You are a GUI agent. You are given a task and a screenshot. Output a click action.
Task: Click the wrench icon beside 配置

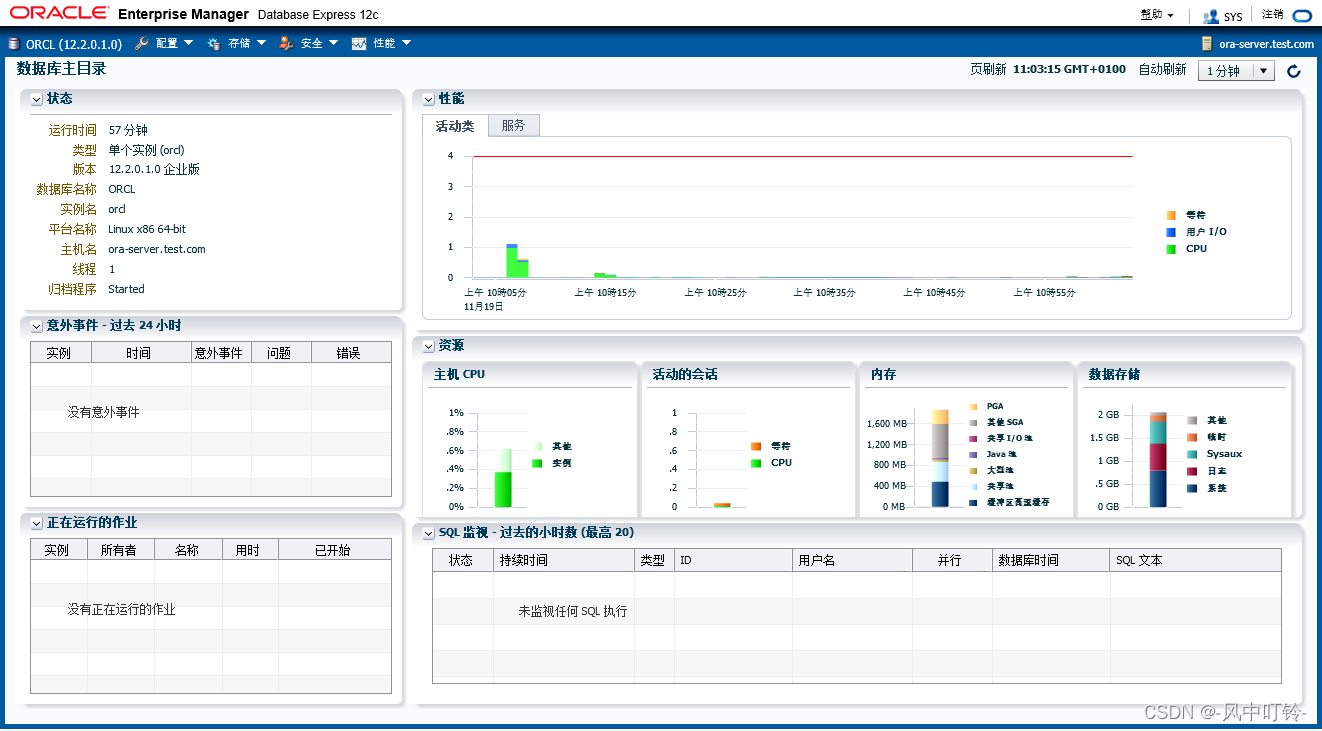click(142, 44)
